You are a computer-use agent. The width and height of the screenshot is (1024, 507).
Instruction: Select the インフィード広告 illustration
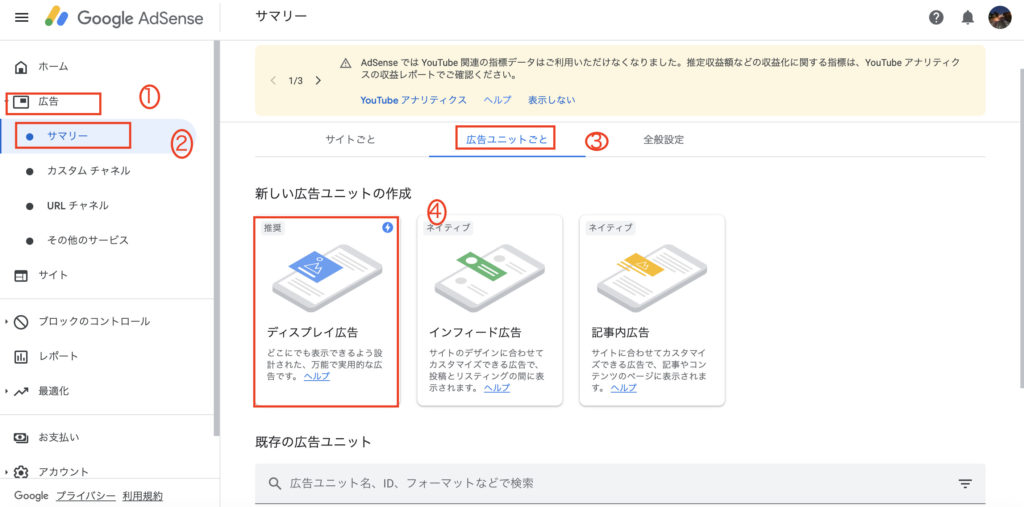(490, 278)
